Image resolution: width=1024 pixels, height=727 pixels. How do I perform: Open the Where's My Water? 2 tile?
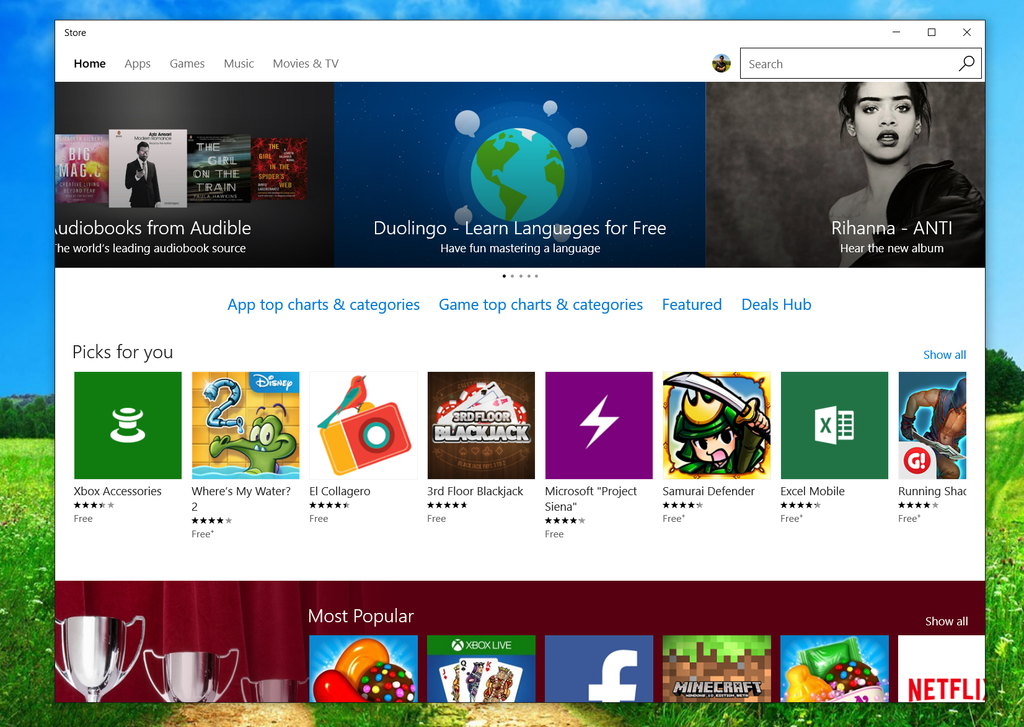245,425
